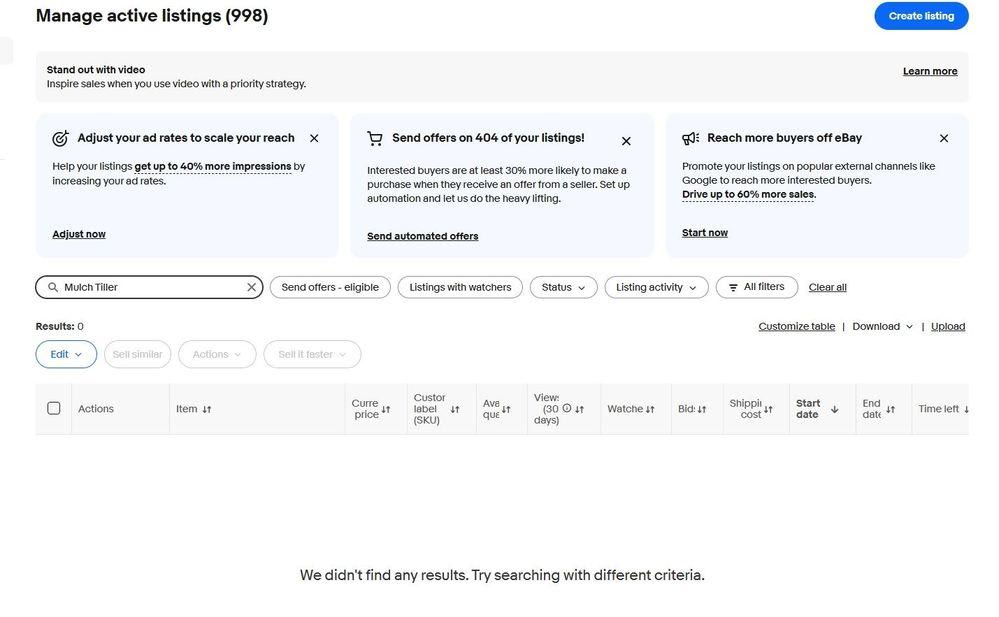Sort by Current price column
This screenshot has width=999, height=617.
click(x=386, y=409)
